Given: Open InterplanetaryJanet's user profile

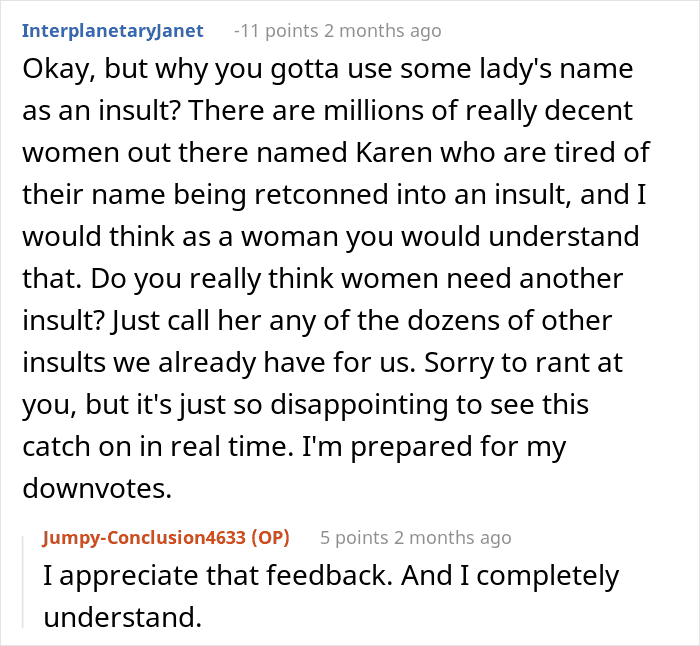Looking at the screenshot, I should [112, 31].
